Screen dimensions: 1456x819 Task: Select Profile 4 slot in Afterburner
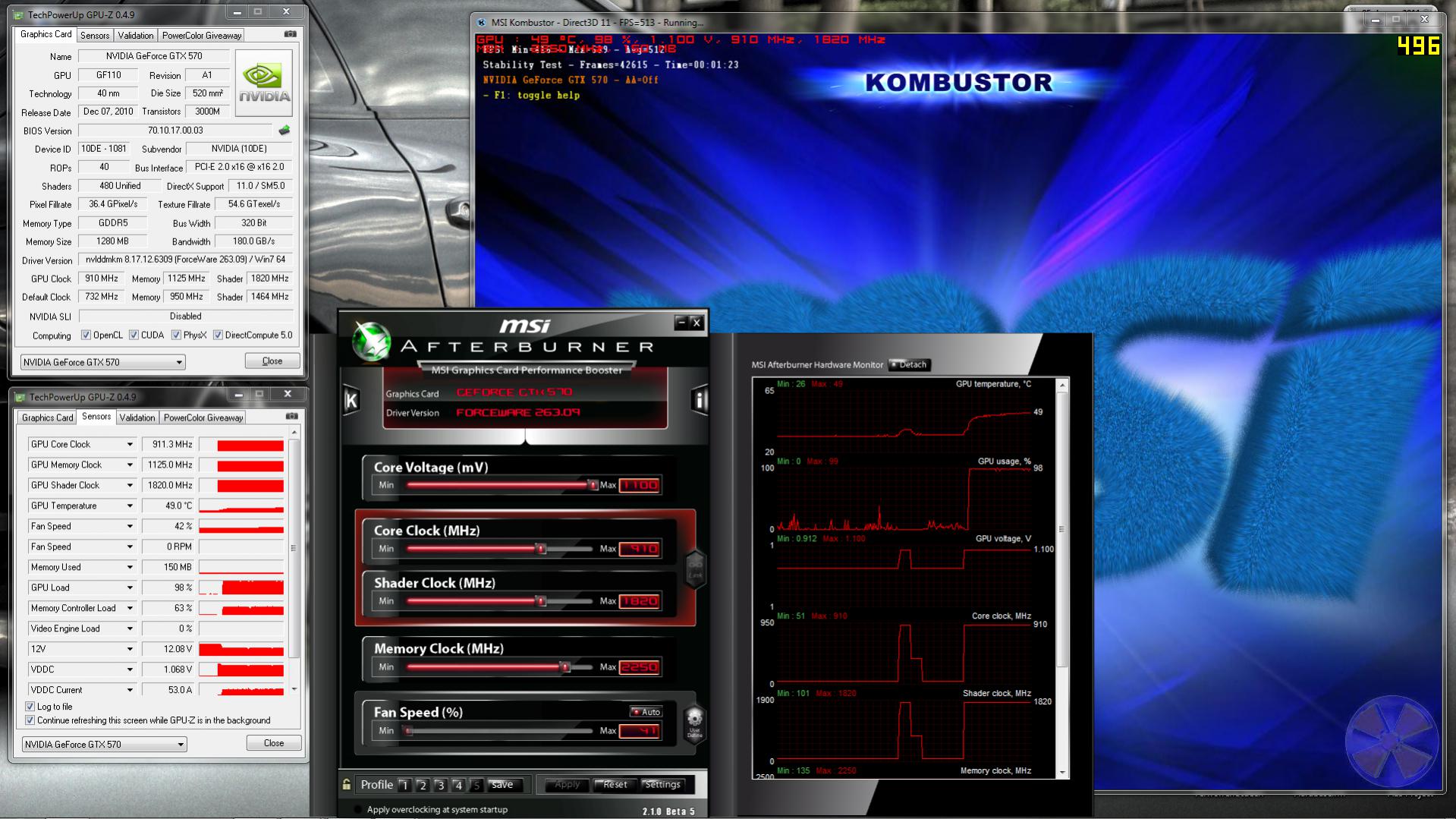pyautogui.click(x=458, y=786)
